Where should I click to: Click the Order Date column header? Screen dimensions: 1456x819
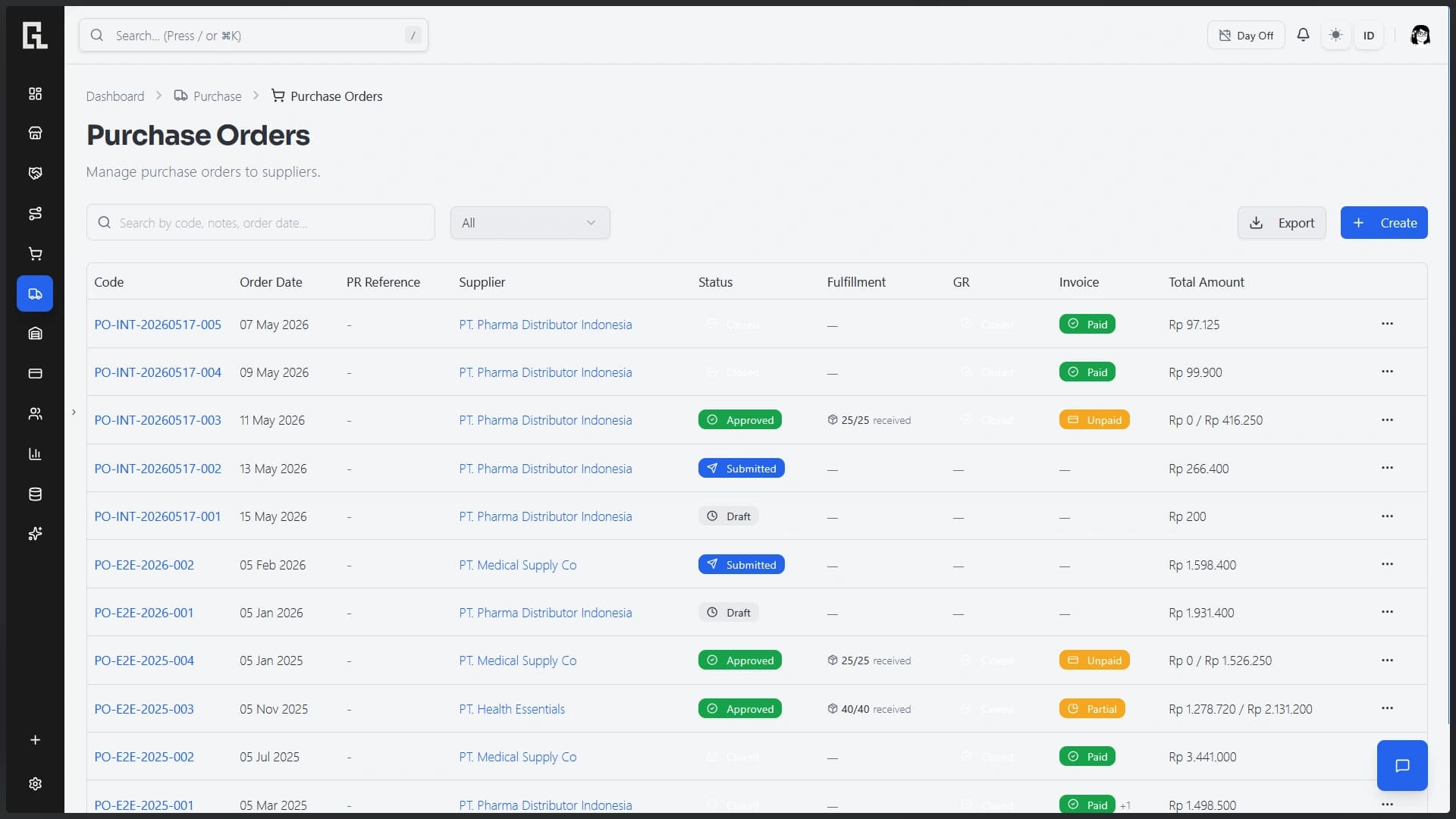click(271, 282)
